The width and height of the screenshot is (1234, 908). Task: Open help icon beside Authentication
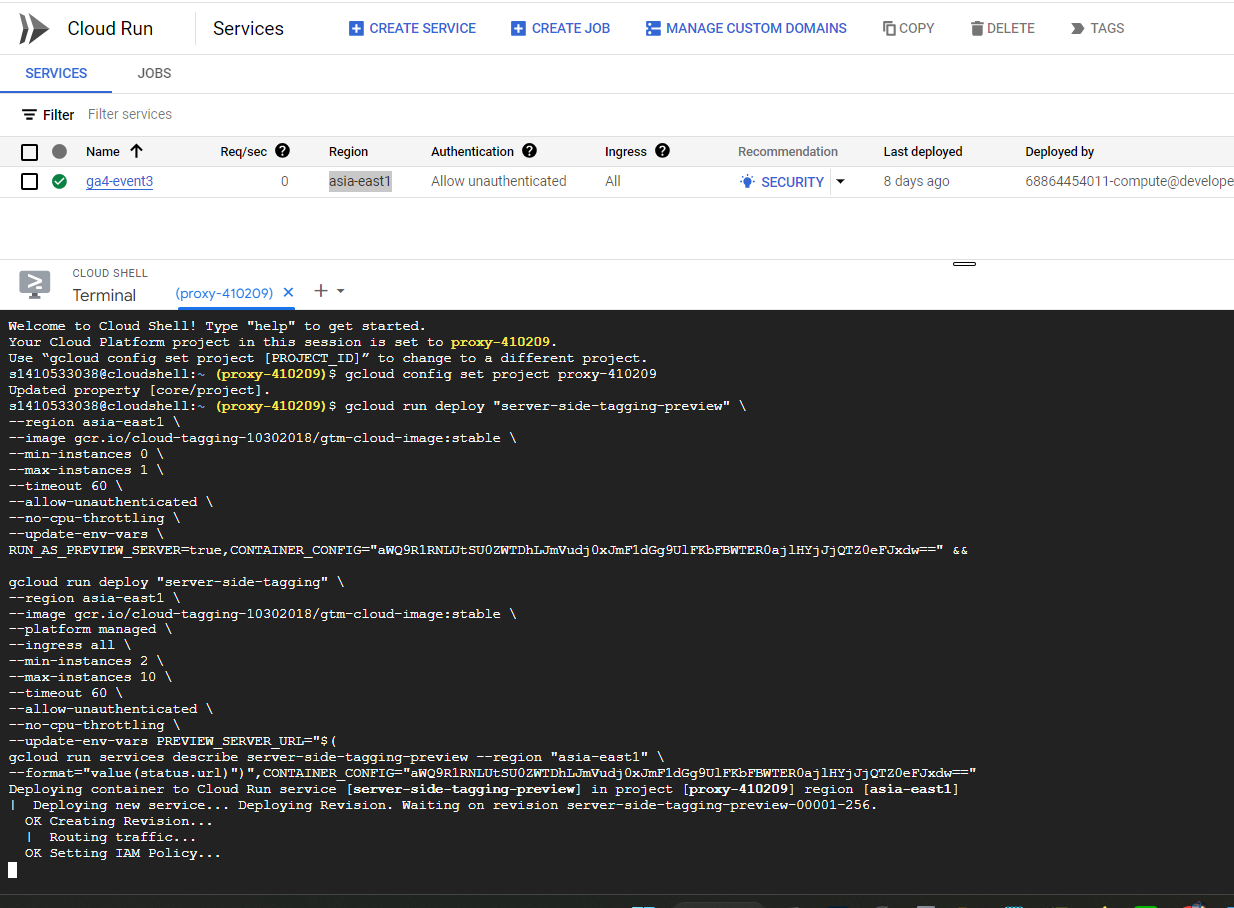tap(529, 151)
